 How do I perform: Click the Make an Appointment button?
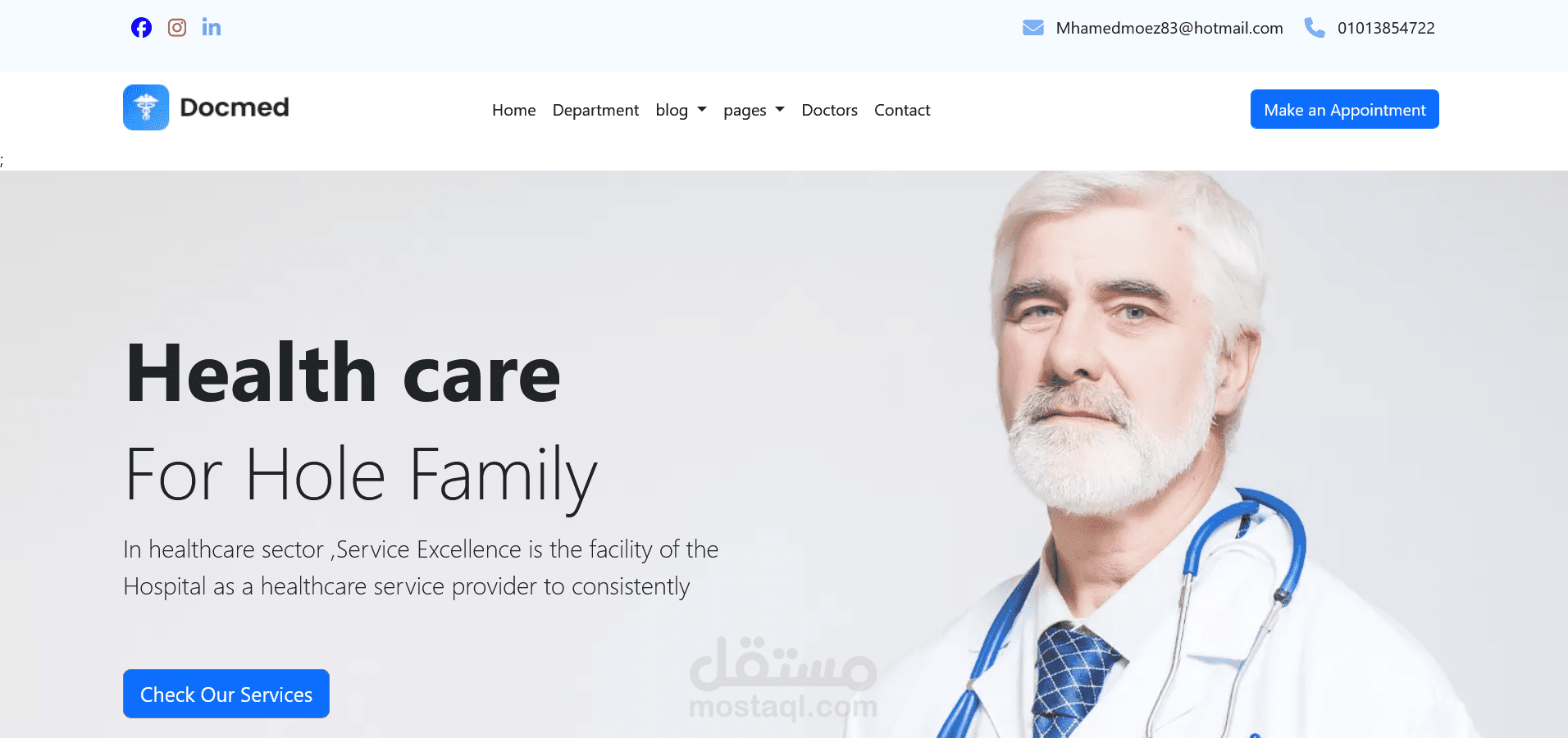pyautogui.click(x=1345, y=109)
